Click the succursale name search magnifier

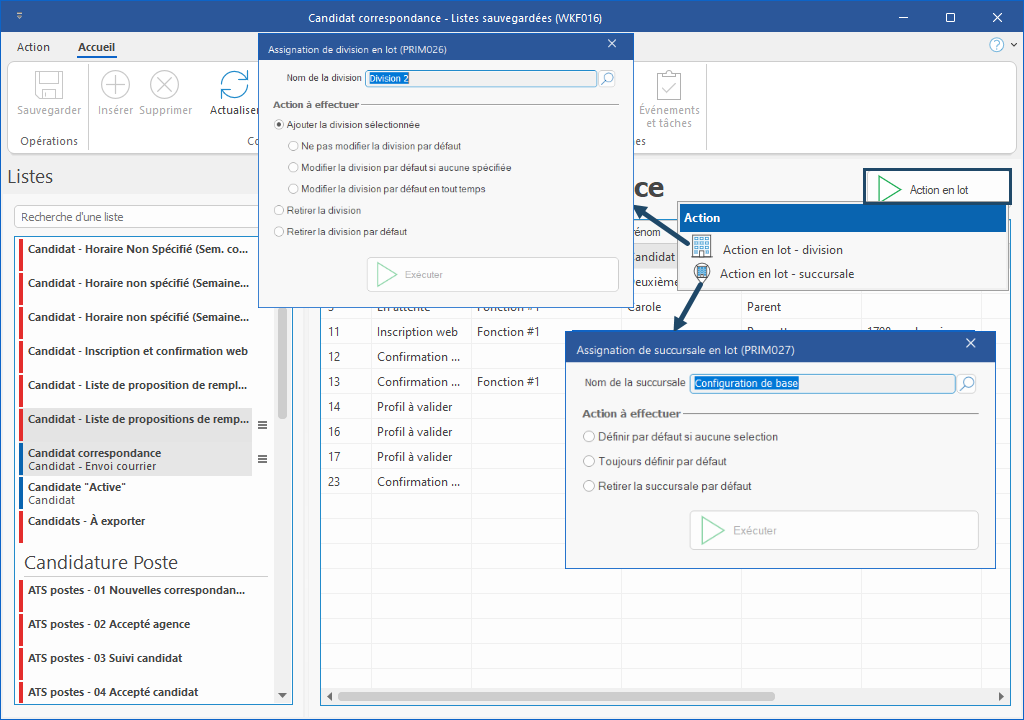pyautogui.click(x=966, y=383)
